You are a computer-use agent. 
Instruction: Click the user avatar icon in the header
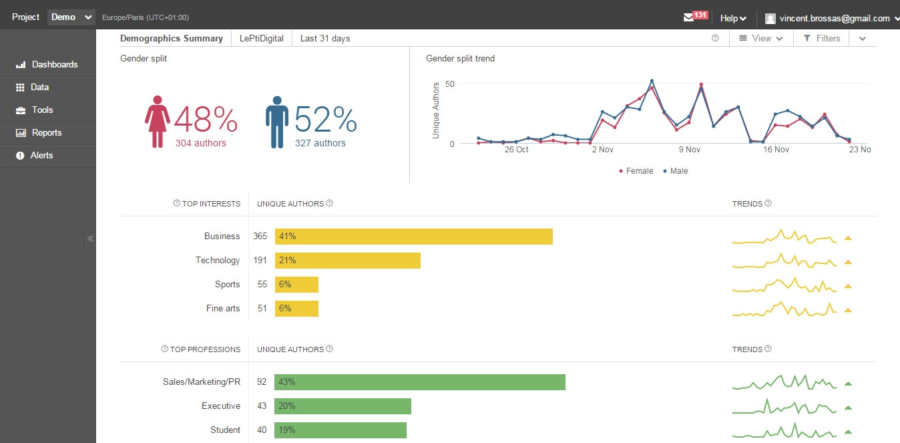770,18
